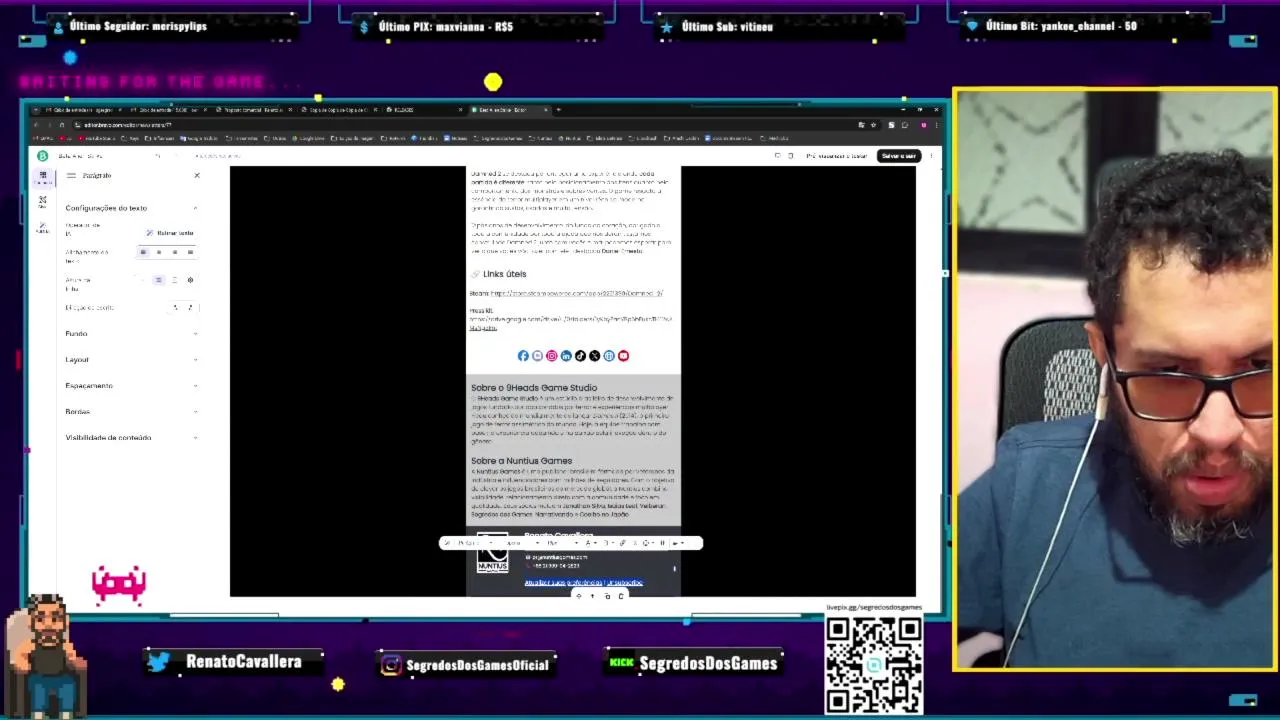Click the Salvar e sair button
The image size is (1280, 720).
click(x=898, y=156)
